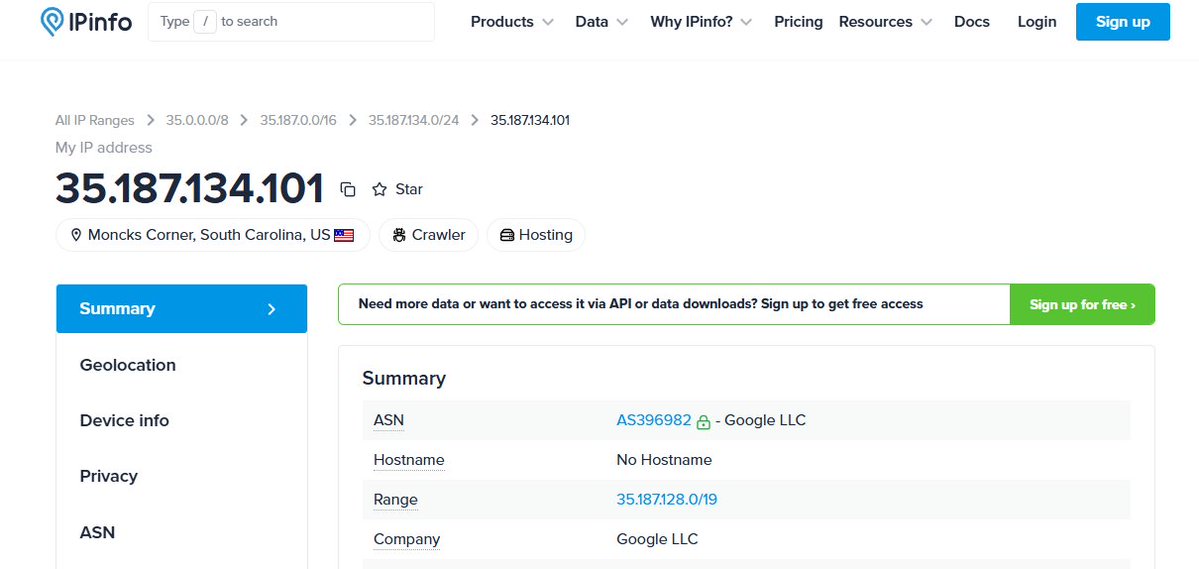Star this IP address

point(397,189)
